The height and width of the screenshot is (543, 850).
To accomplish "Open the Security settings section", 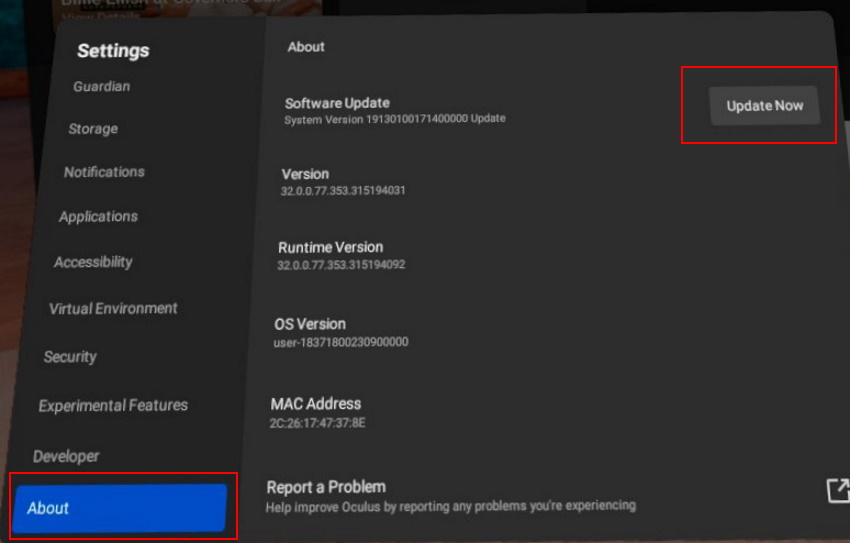I will [x=70, y=357].
